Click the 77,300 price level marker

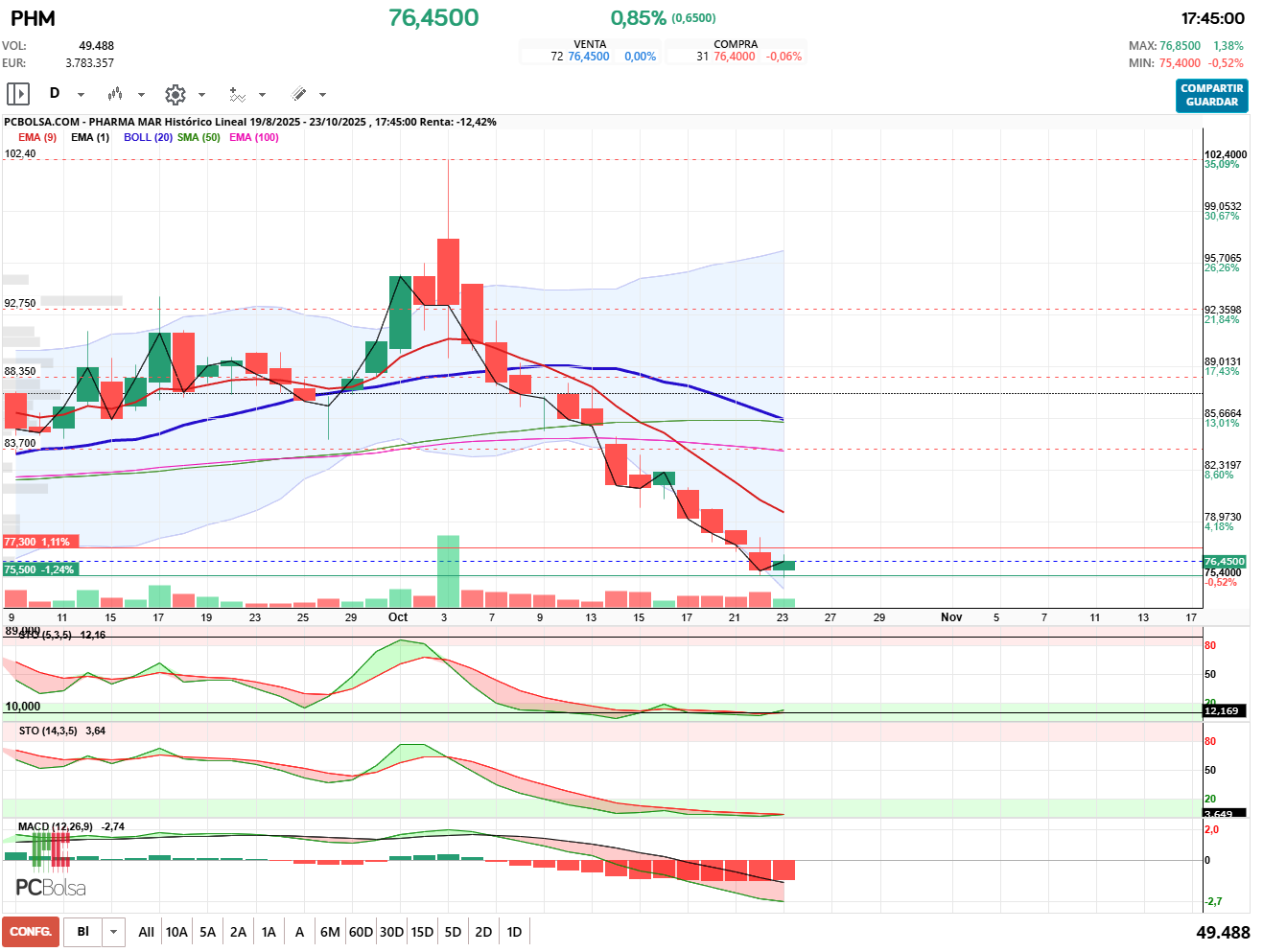tap(38, 542)
